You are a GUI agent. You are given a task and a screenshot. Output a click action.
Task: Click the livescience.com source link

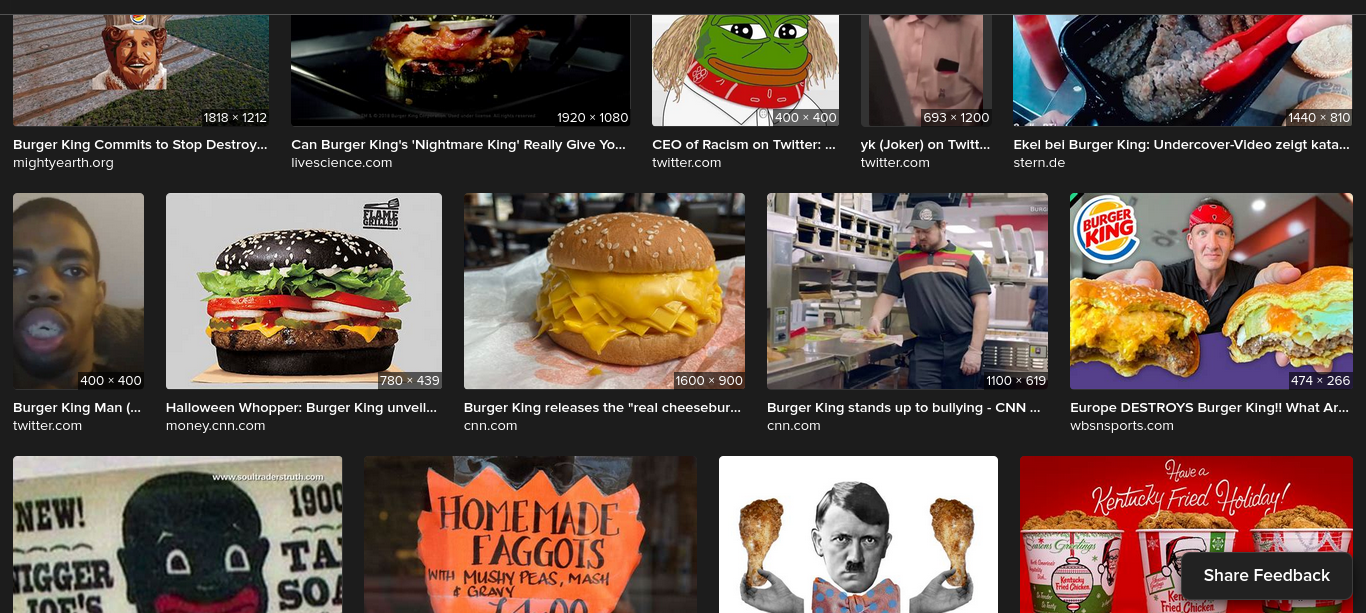click(341, 163)
